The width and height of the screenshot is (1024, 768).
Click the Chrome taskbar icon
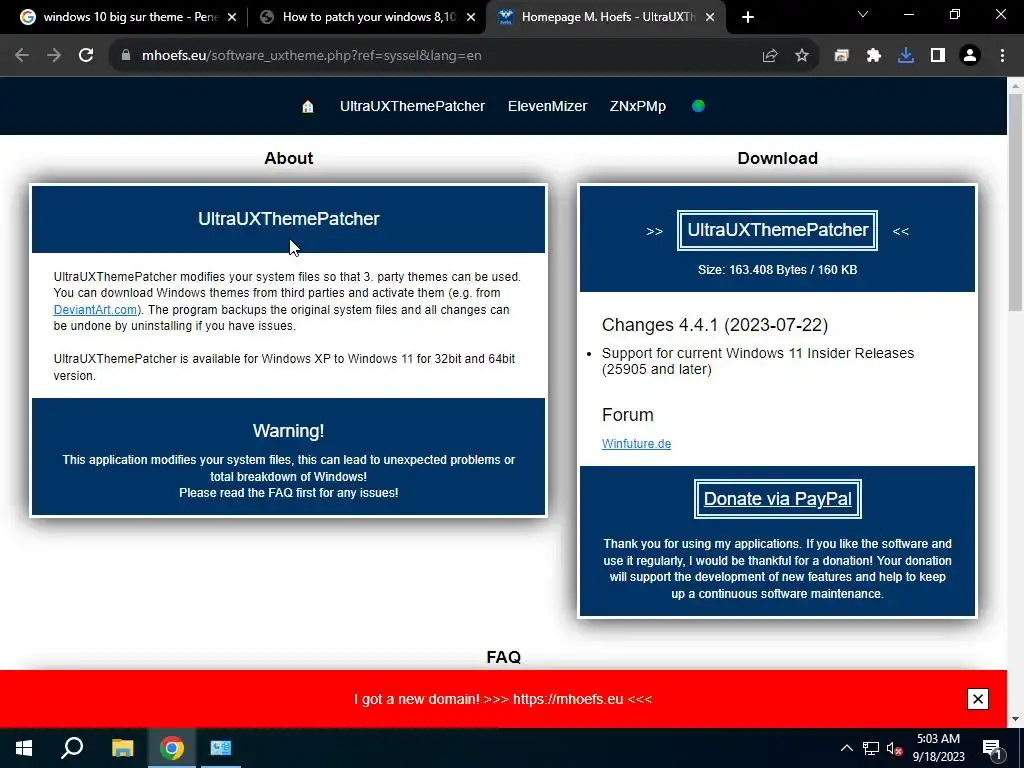pyautogui.click(x=172, y=748)
